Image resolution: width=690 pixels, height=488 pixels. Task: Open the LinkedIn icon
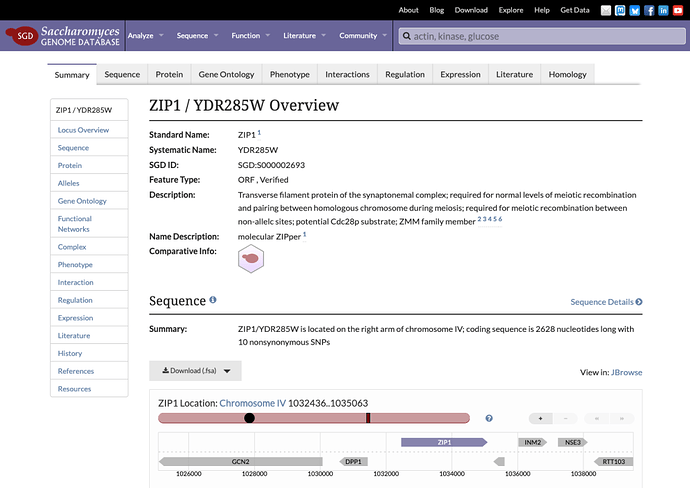click(x=664, y=10)
